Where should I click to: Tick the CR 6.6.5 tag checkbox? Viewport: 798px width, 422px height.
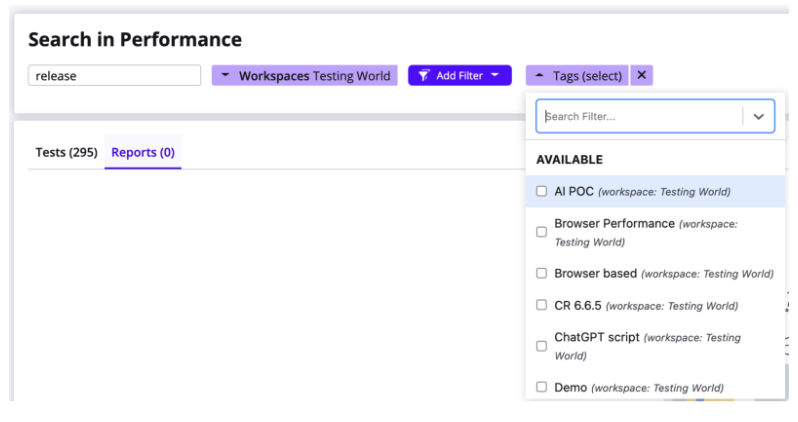coord(542,305)
